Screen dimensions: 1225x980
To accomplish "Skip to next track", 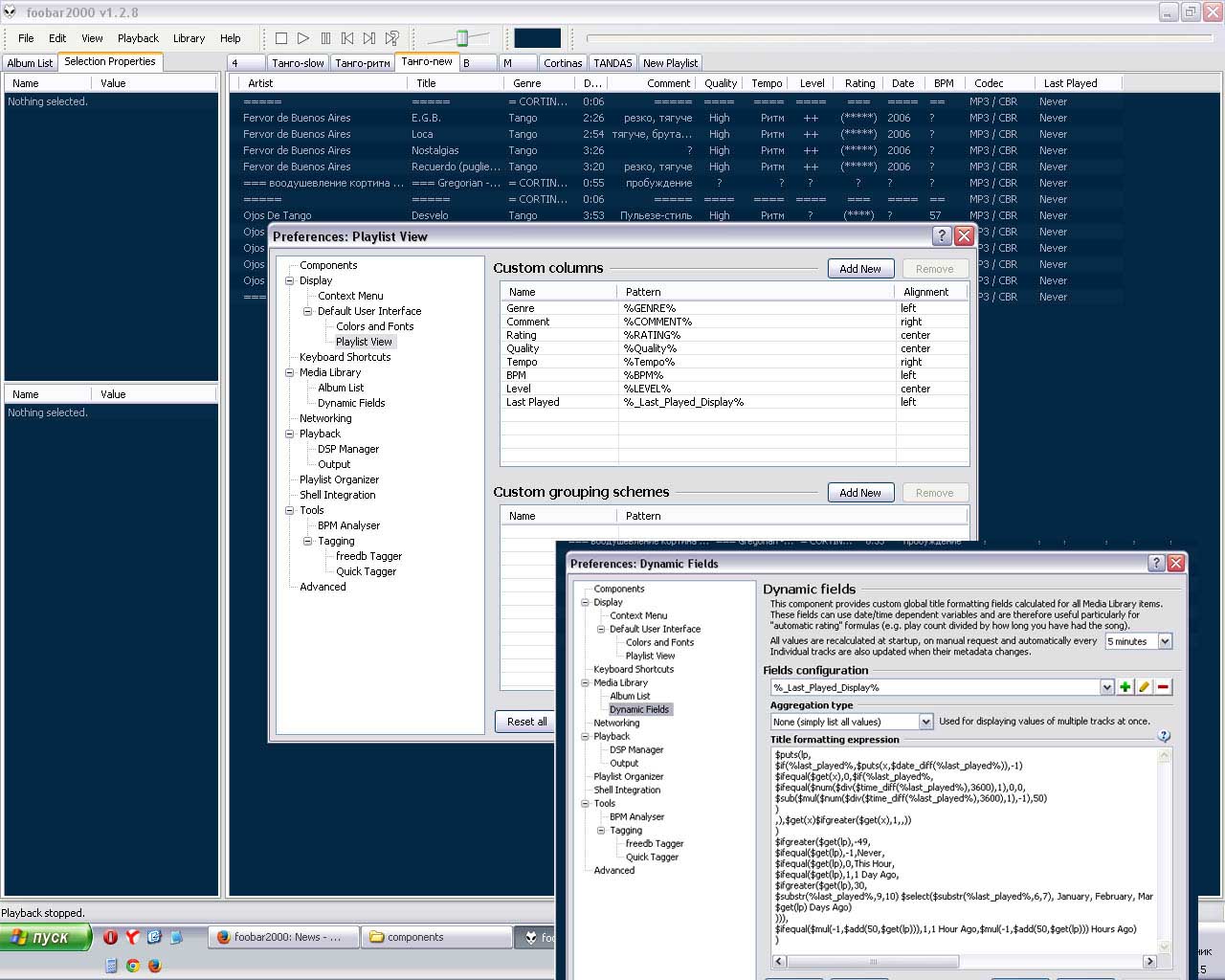I will point(369,38).
